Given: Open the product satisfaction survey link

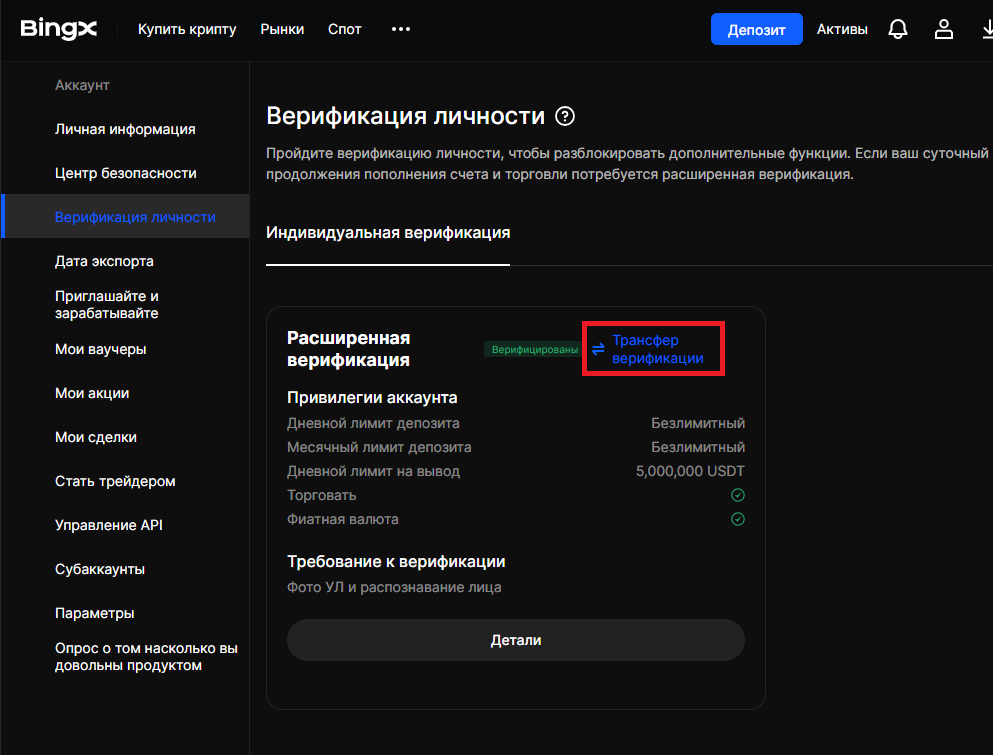Looking at the screenshot, I should click(146, 657).
